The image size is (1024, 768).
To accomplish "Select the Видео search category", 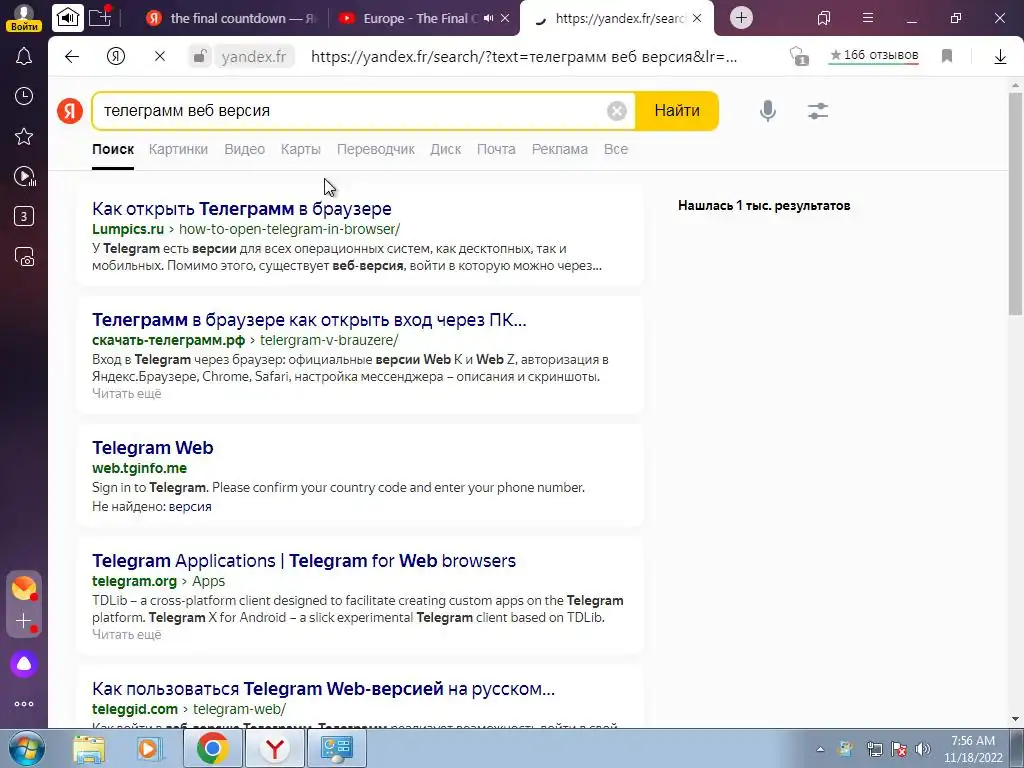I will click(x=244, y=149).
